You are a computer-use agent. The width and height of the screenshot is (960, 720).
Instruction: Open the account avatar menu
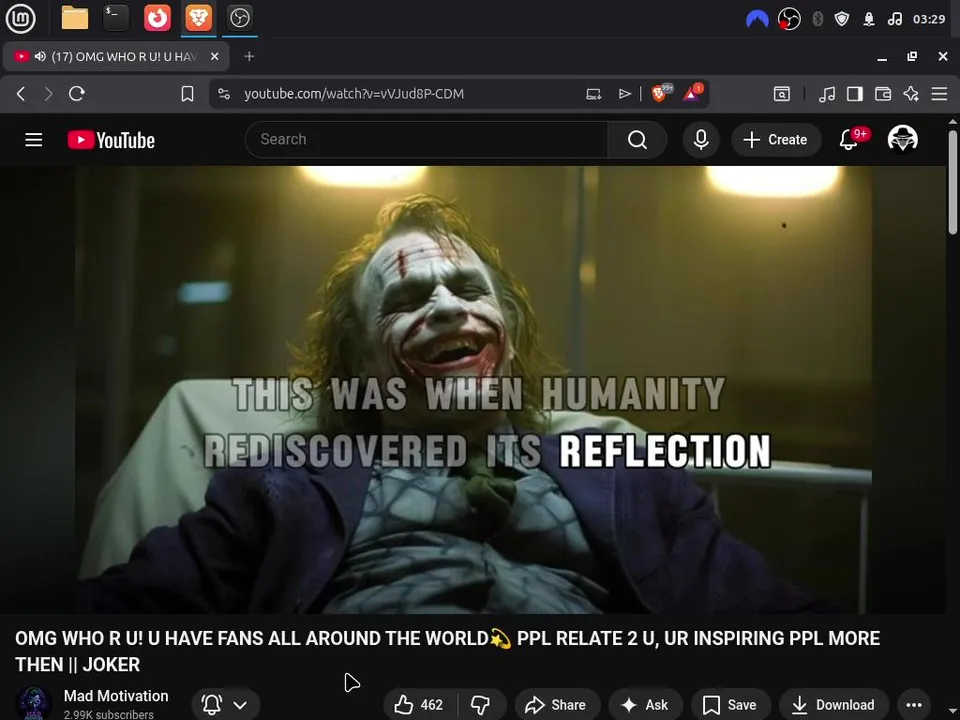[902, 138]
